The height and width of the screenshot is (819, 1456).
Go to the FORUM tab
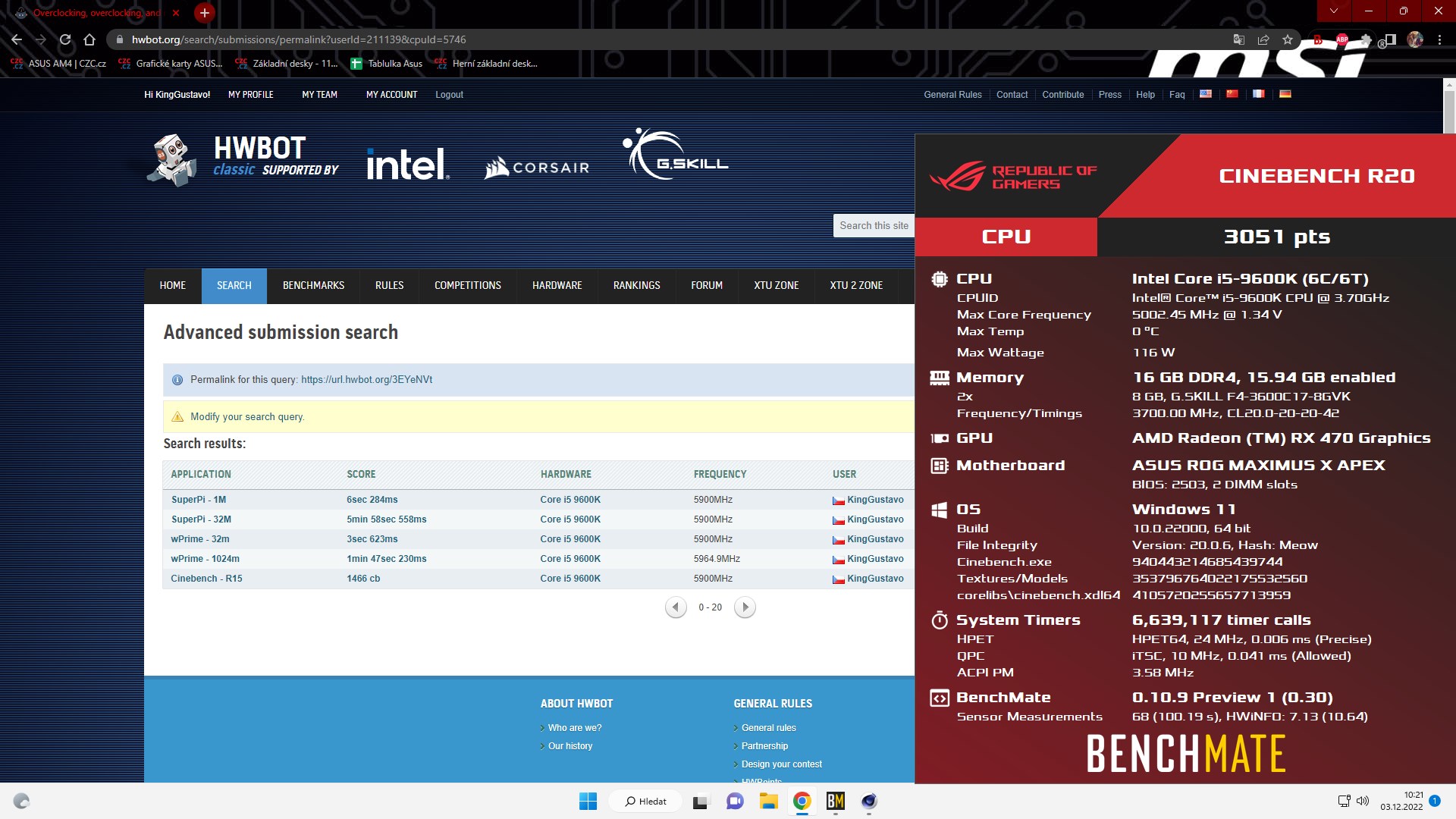pyautogui.click(x=707, y=286)
